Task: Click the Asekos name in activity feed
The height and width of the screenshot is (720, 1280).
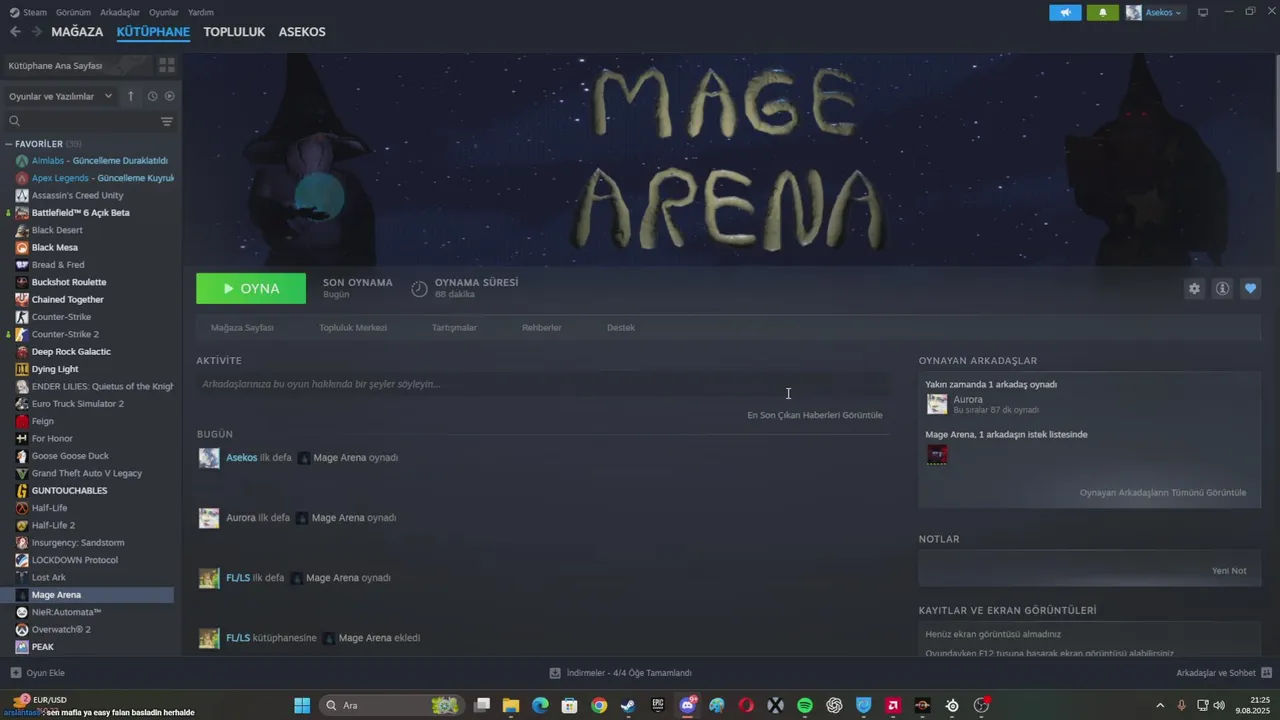Action: [x=241, y=458]
